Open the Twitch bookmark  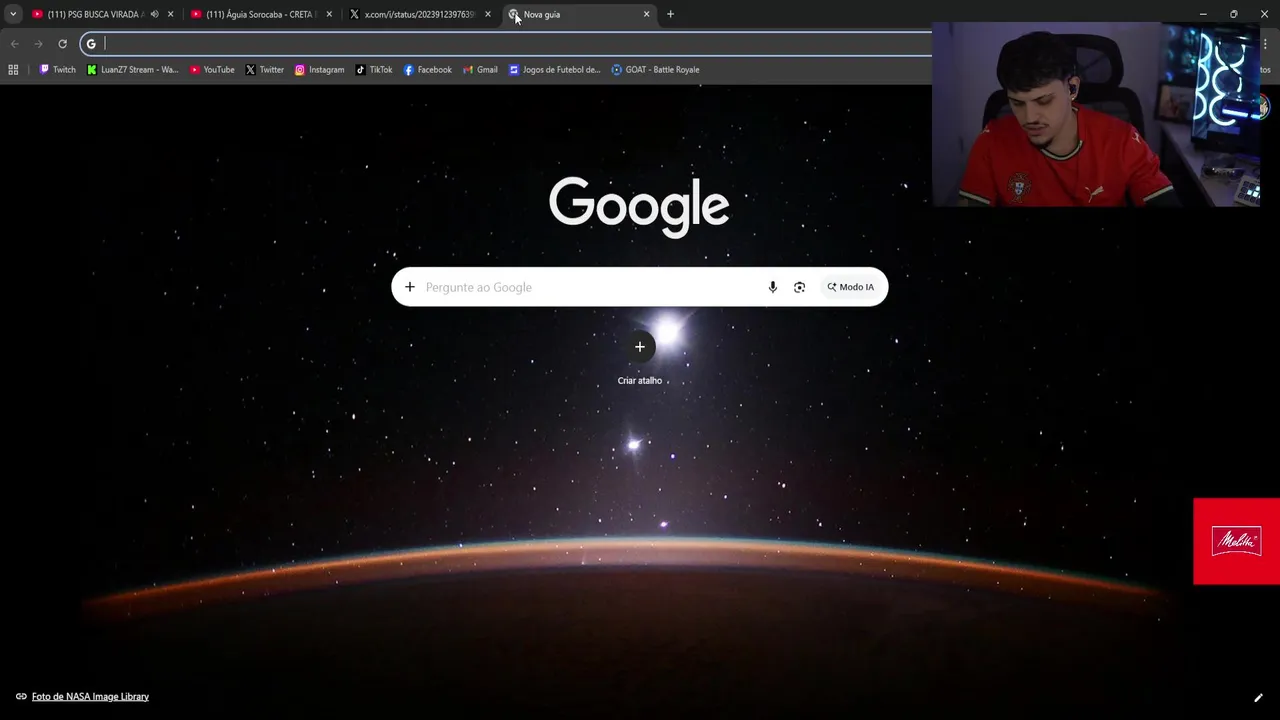coord(57,70)
